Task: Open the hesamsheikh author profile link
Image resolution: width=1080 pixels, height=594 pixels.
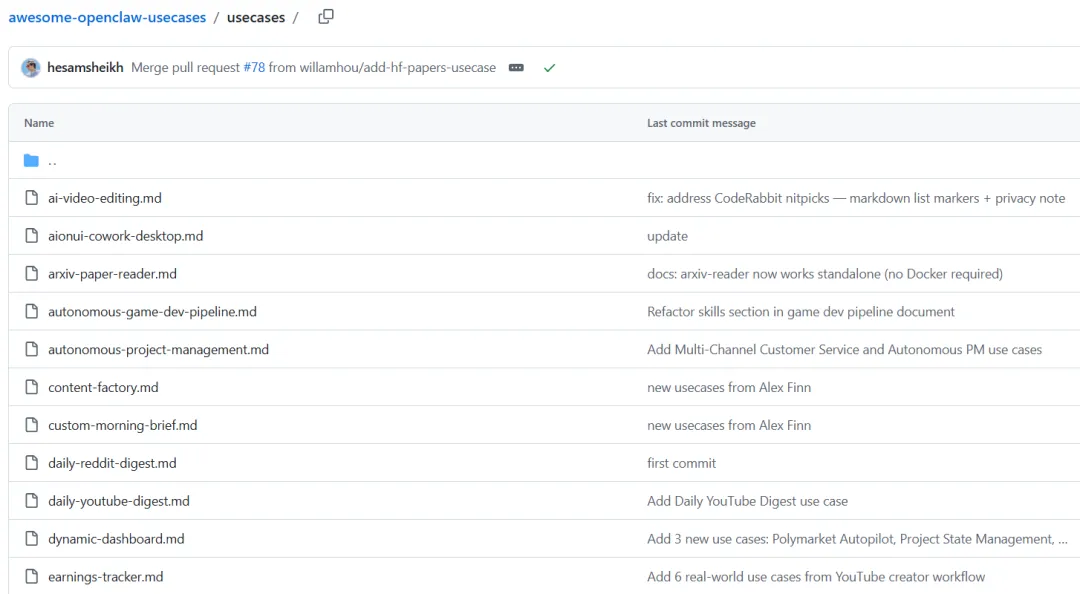Action: pyautogui.click(x=85, y=68)
